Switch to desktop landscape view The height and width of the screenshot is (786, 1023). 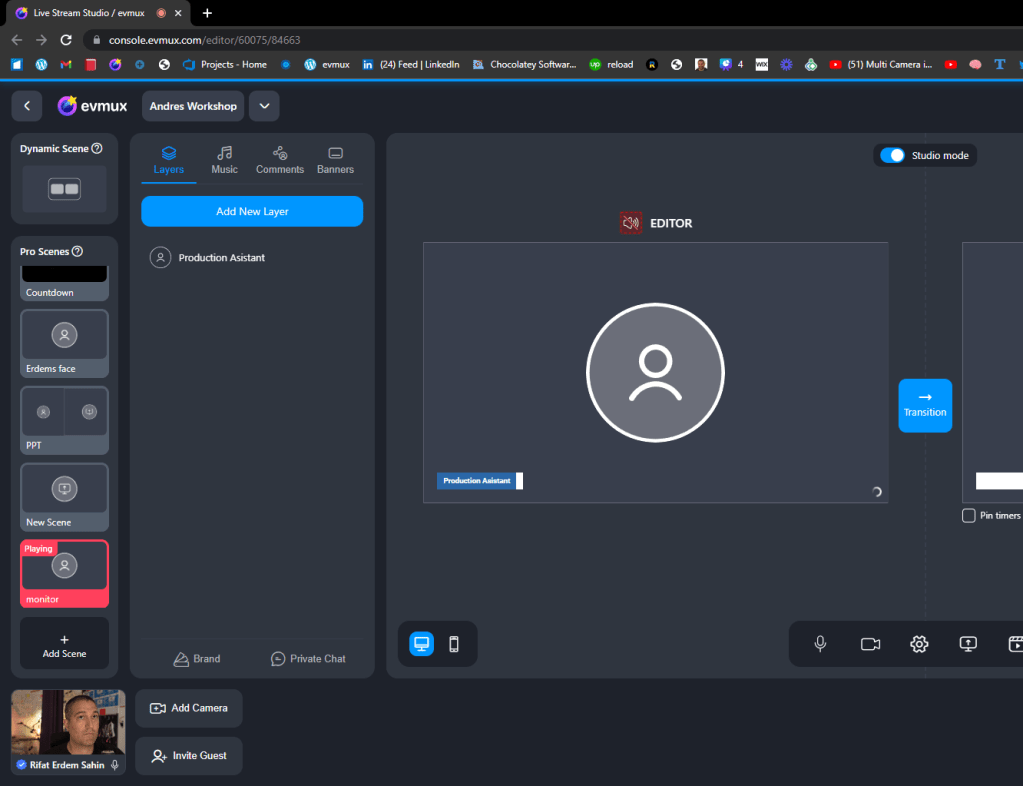421,644
